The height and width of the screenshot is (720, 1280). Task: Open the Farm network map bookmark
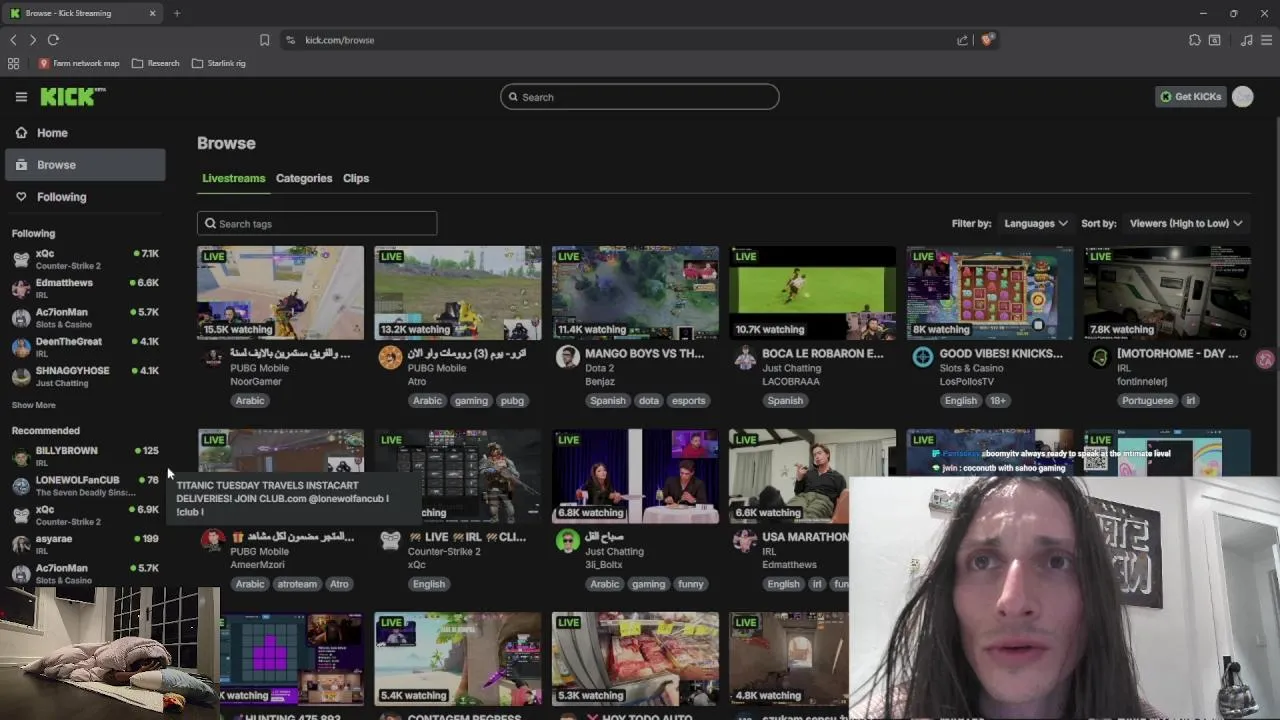[78, 63]
